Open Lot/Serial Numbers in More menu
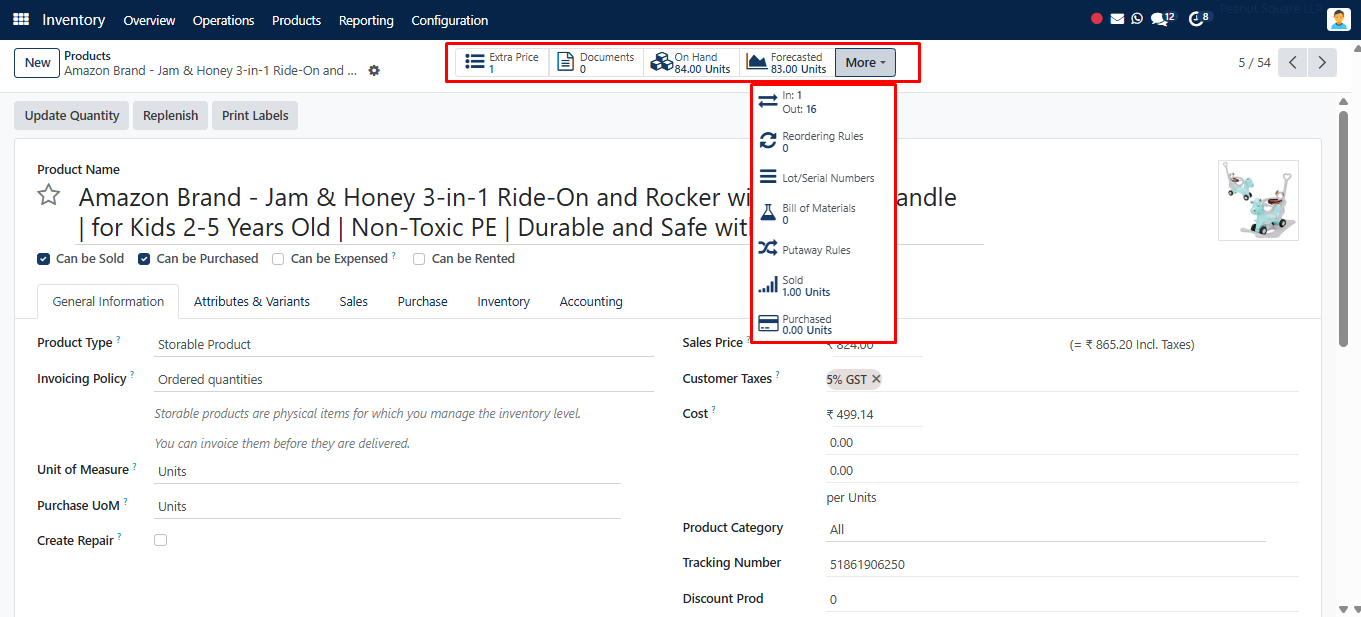1361x617 pixels. pyautogui.click(x=822, y=178)
